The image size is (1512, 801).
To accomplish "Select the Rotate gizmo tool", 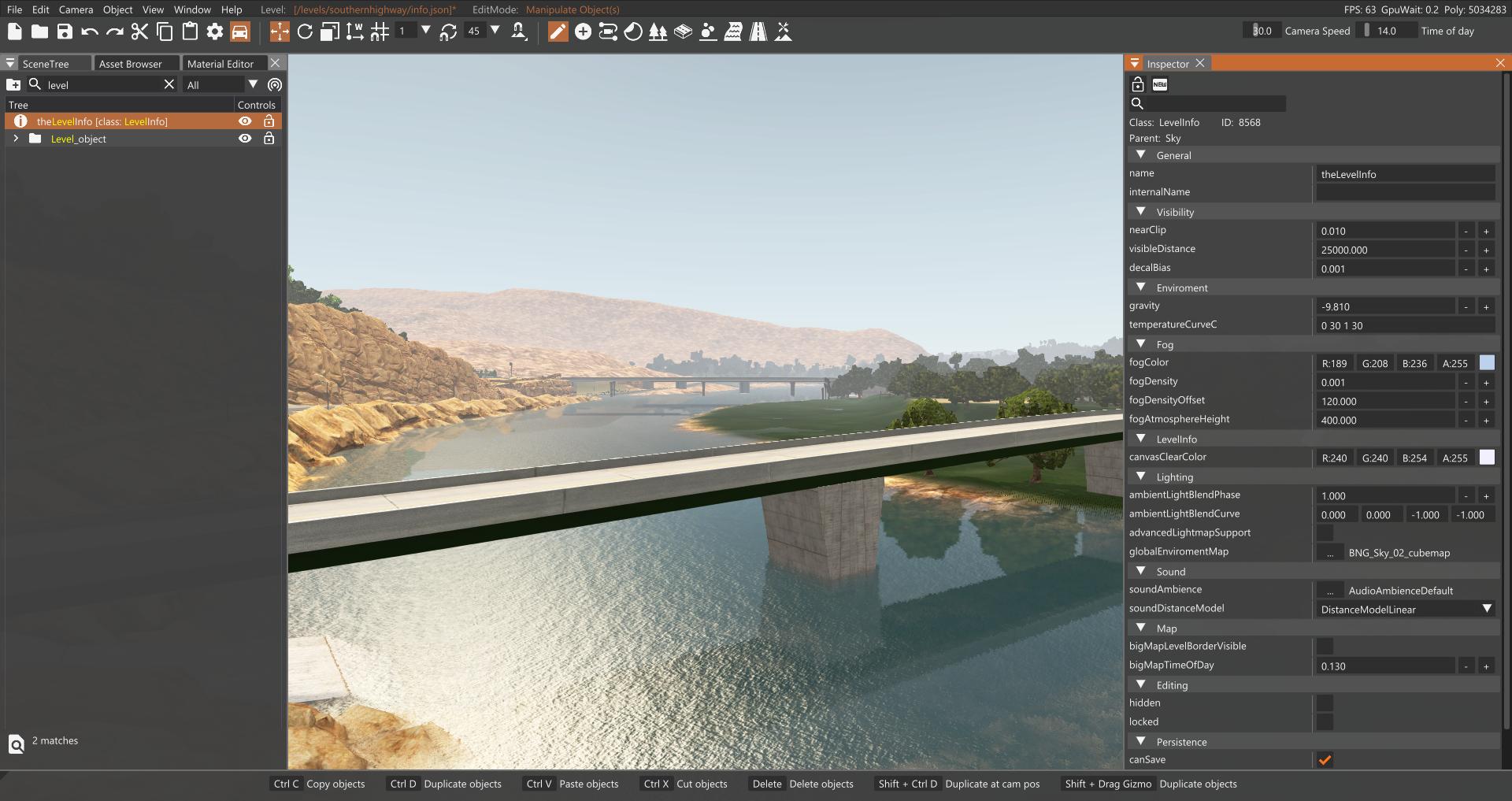I will pyautogui.click(x=305, y=32).
